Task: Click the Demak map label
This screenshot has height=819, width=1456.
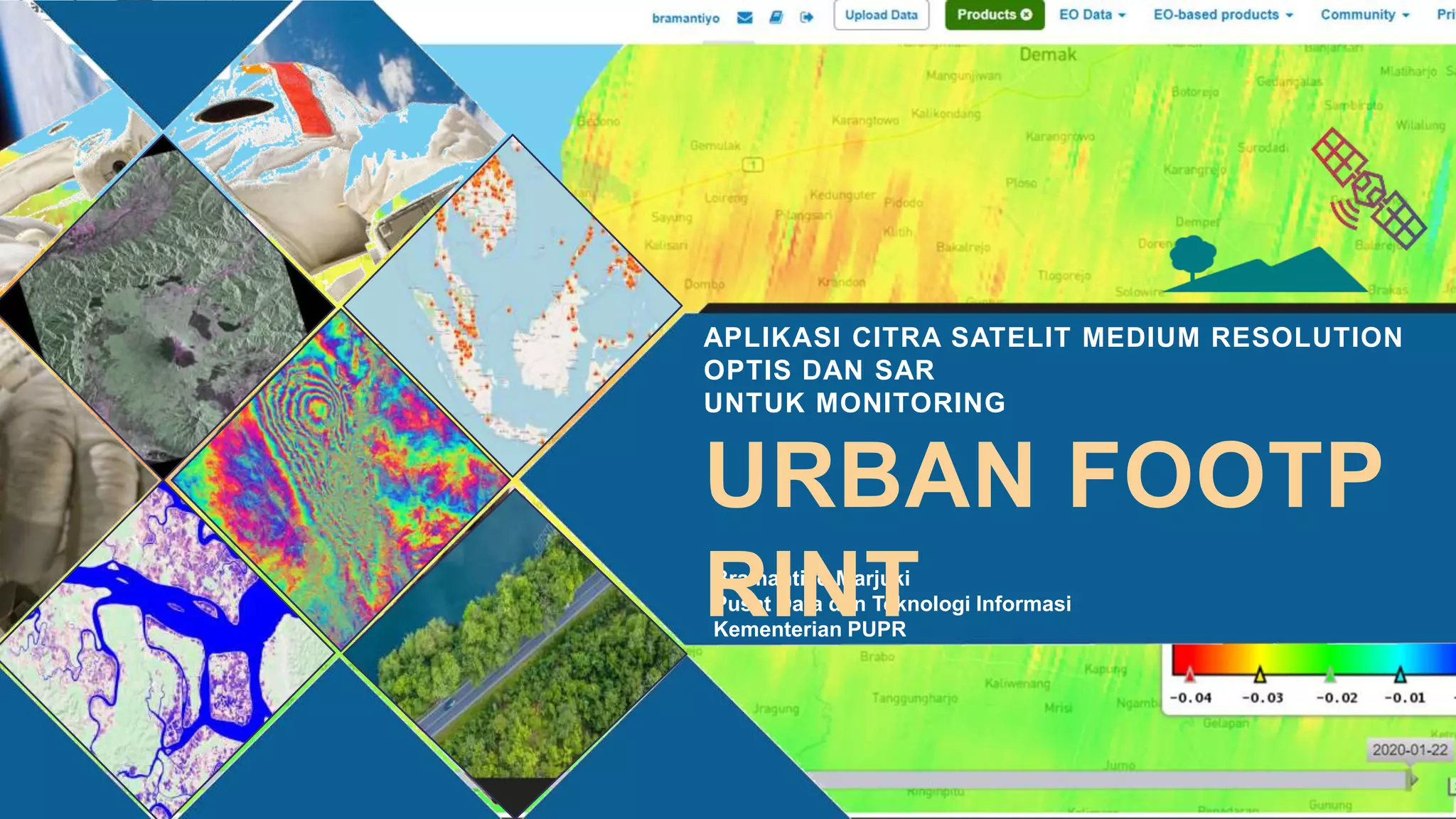Action: tap(1048, 55)
